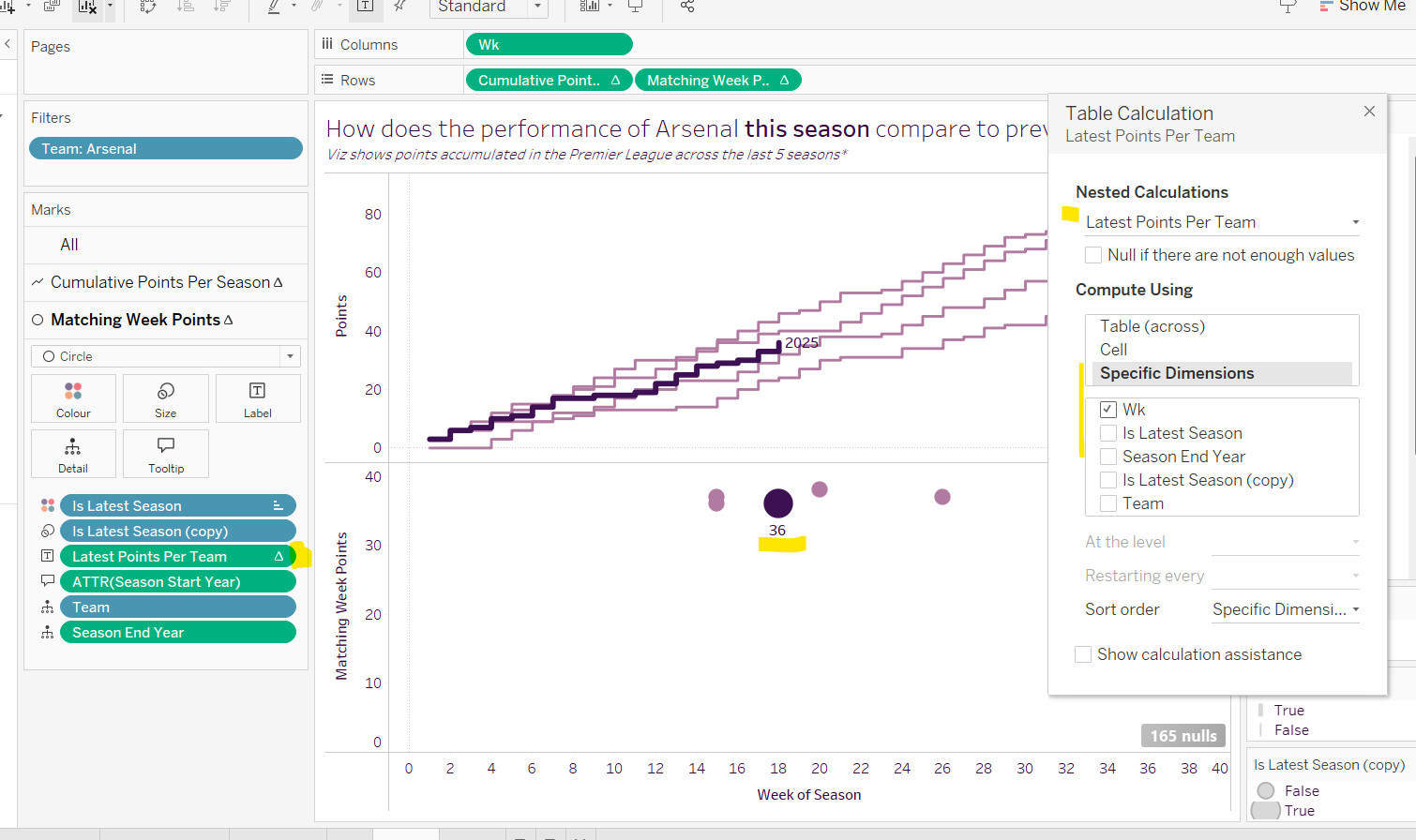Click the Wk pill on Columns shelf
The width and height of the screenshot is (1416, 840).
[x=549, y=44]
